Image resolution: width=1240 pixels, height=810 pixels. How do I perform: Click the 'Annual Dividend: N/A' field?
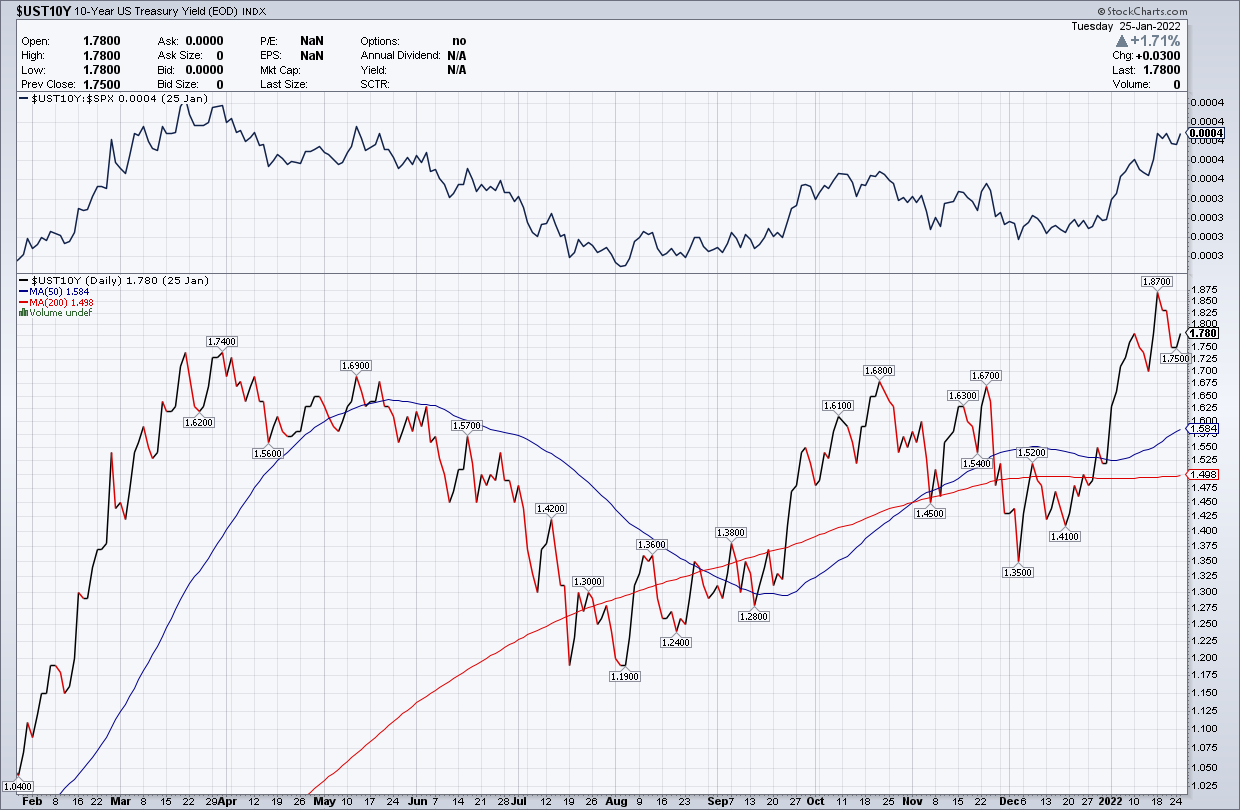coord(413,56)
